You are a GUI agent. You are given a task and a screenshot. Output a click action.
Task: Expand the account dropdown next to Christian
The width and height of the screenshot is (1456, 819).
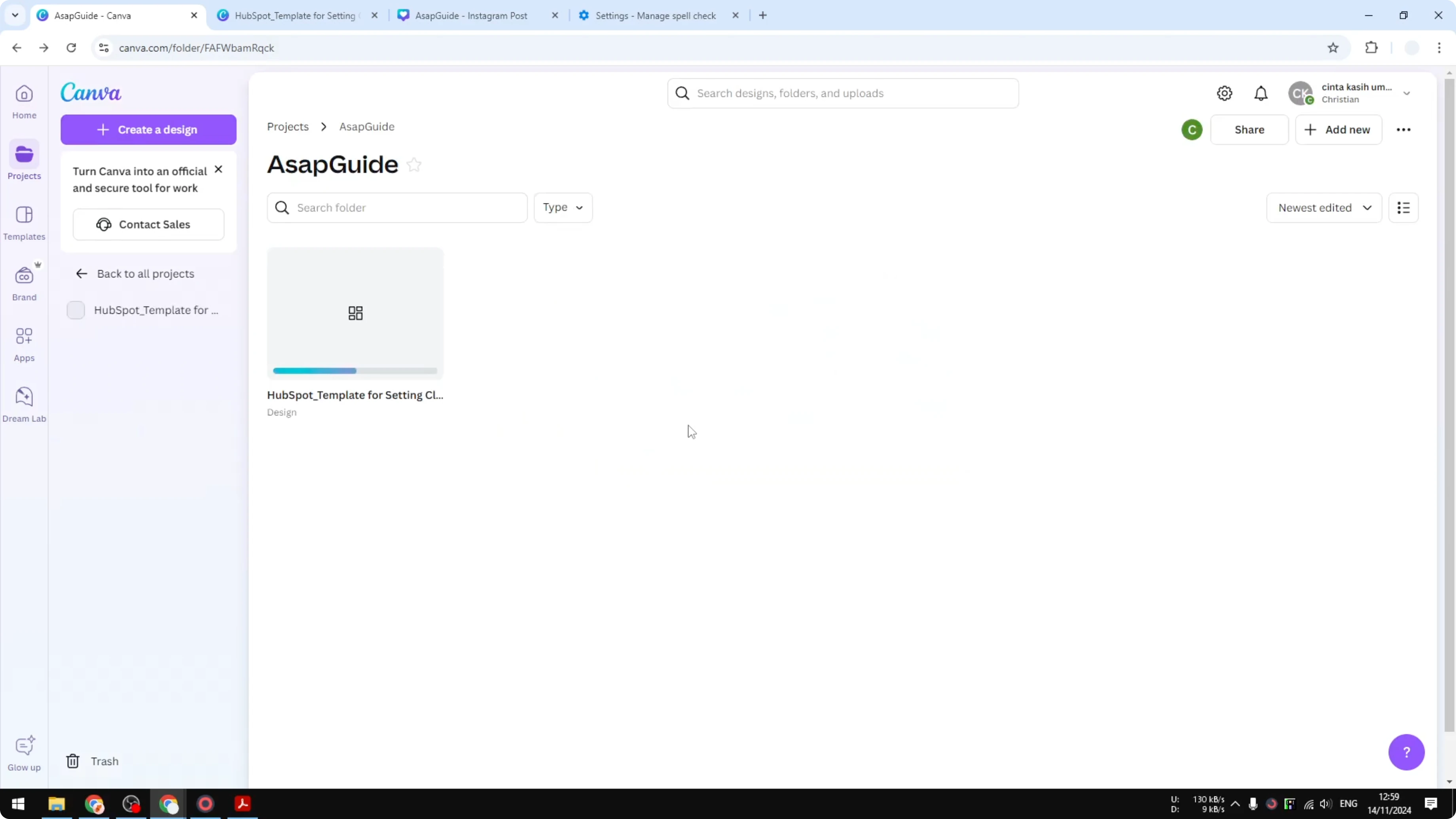(x=1407, y=93)
